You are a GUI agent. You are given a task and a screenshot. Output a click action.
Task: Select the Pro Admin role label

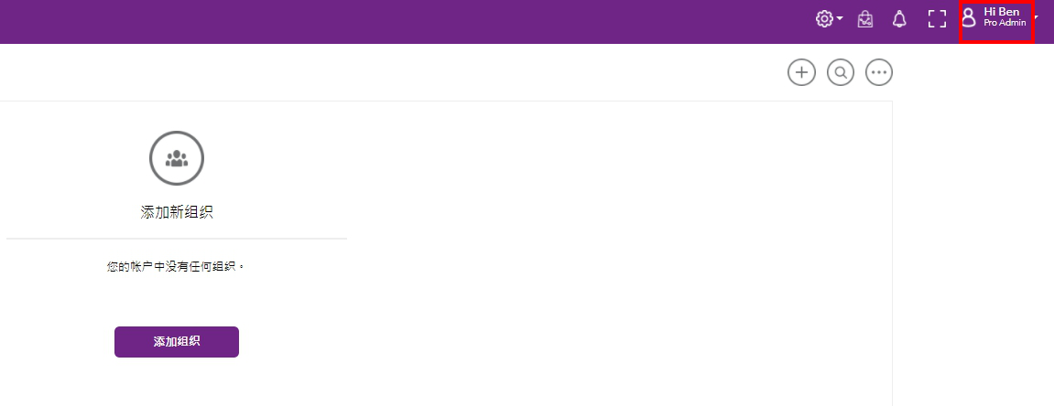1005,23
